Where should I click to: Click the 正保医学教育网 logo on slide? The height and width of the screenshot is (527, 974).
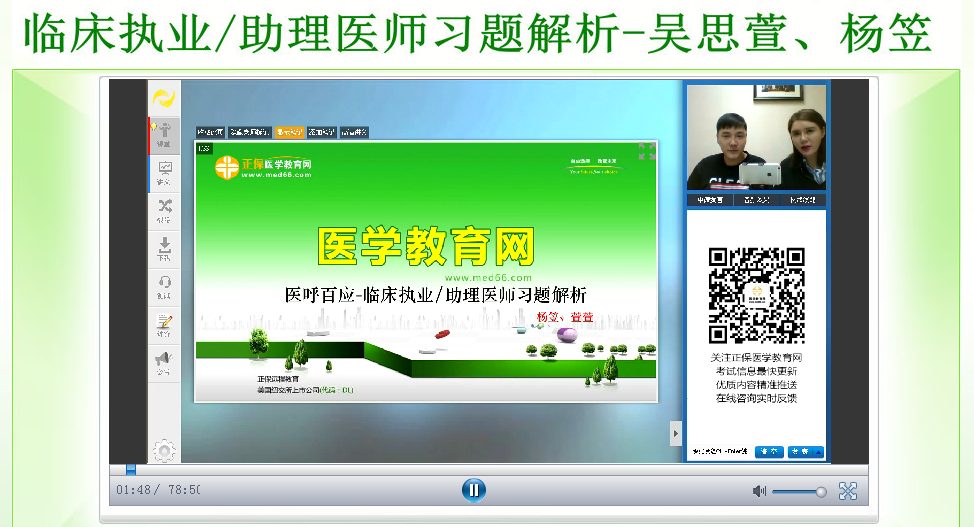click(263, 167)
